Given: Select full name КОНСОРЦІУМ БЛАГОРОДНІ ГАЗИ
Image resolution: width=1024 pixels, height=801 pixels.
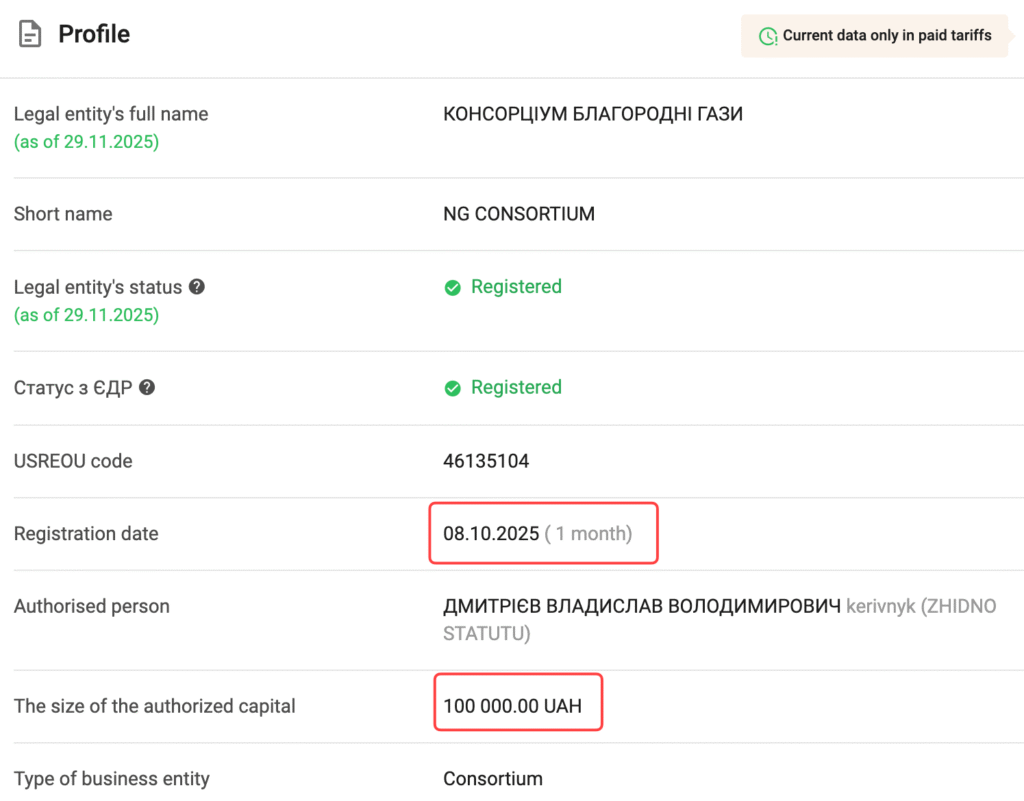Looking at the screenshot, I should click(593, 114).
